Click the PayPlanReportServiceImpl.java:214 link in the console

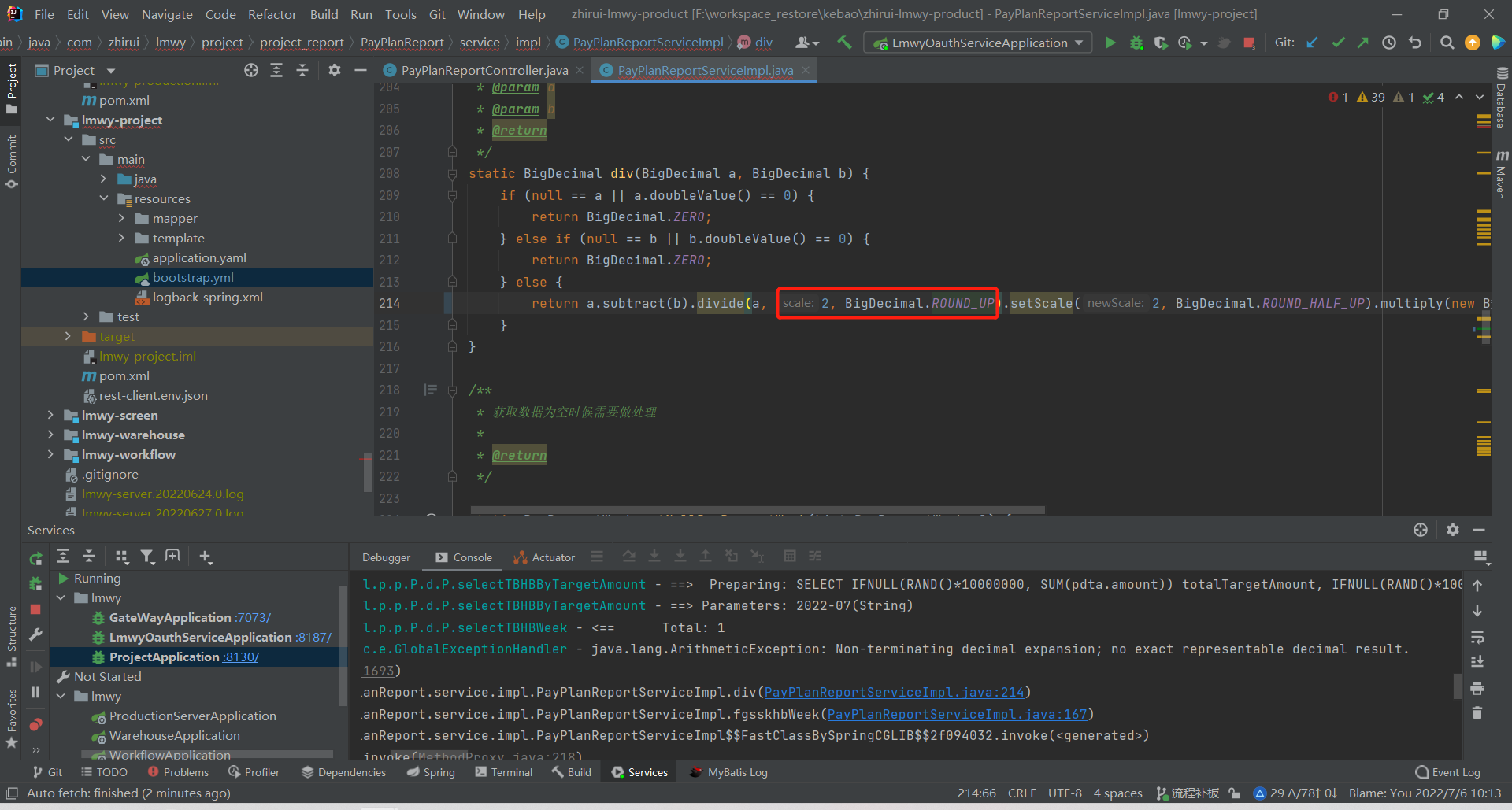pyautogui.click(x=894, y=693)
